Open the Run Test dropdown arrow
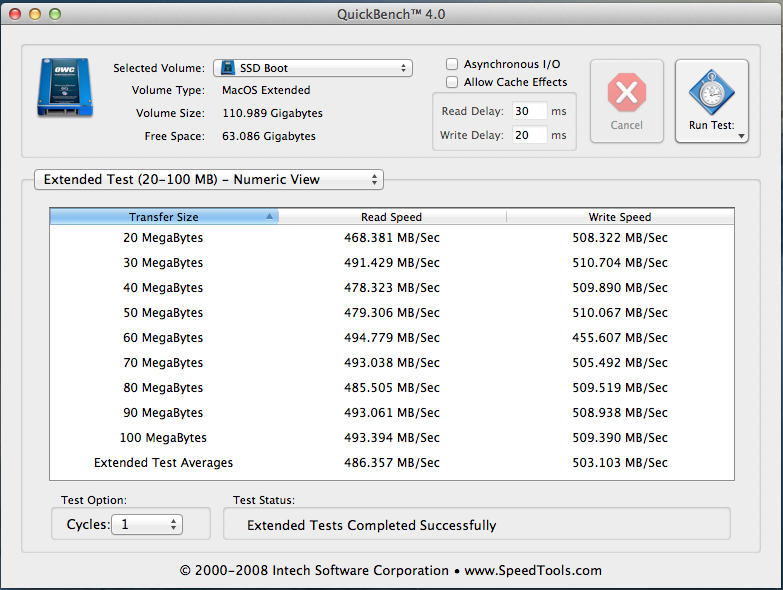Screen dimensions: 783x590 coord(742,136)
